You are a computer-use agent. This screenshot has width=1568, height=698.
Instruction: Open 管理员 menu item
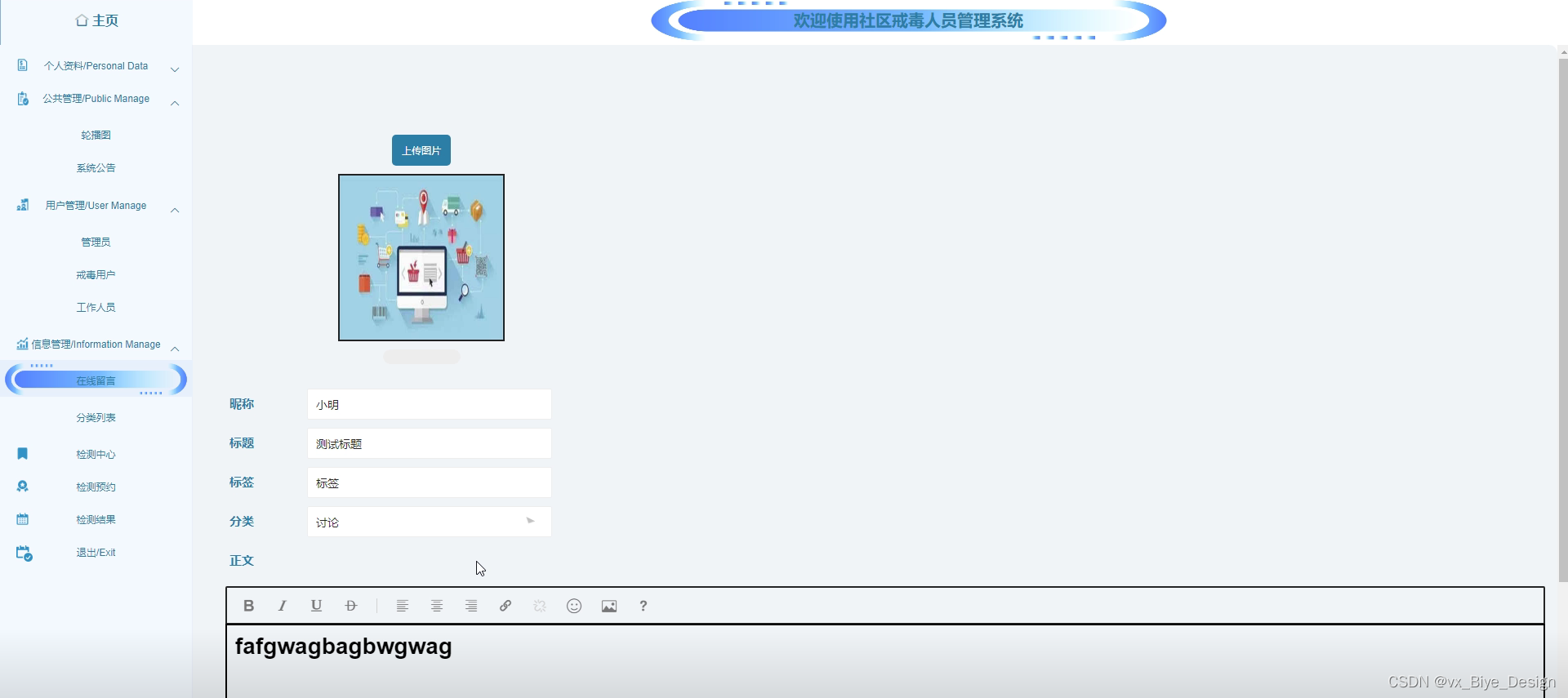click(x=96, y=242)
